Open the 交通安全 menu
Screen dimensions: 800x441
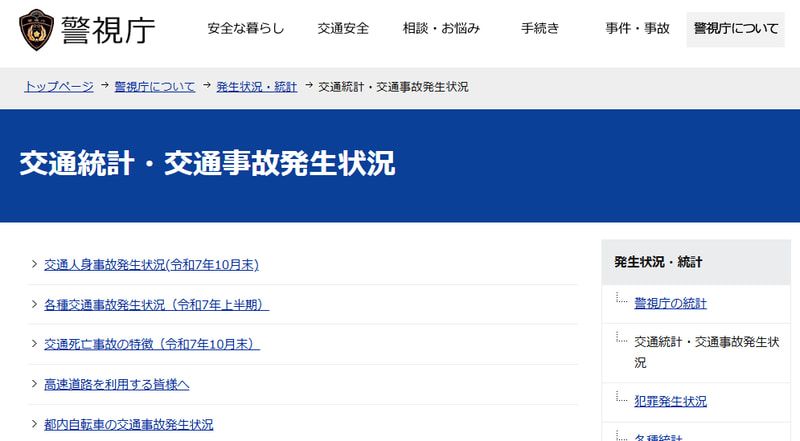coord(343,28)
